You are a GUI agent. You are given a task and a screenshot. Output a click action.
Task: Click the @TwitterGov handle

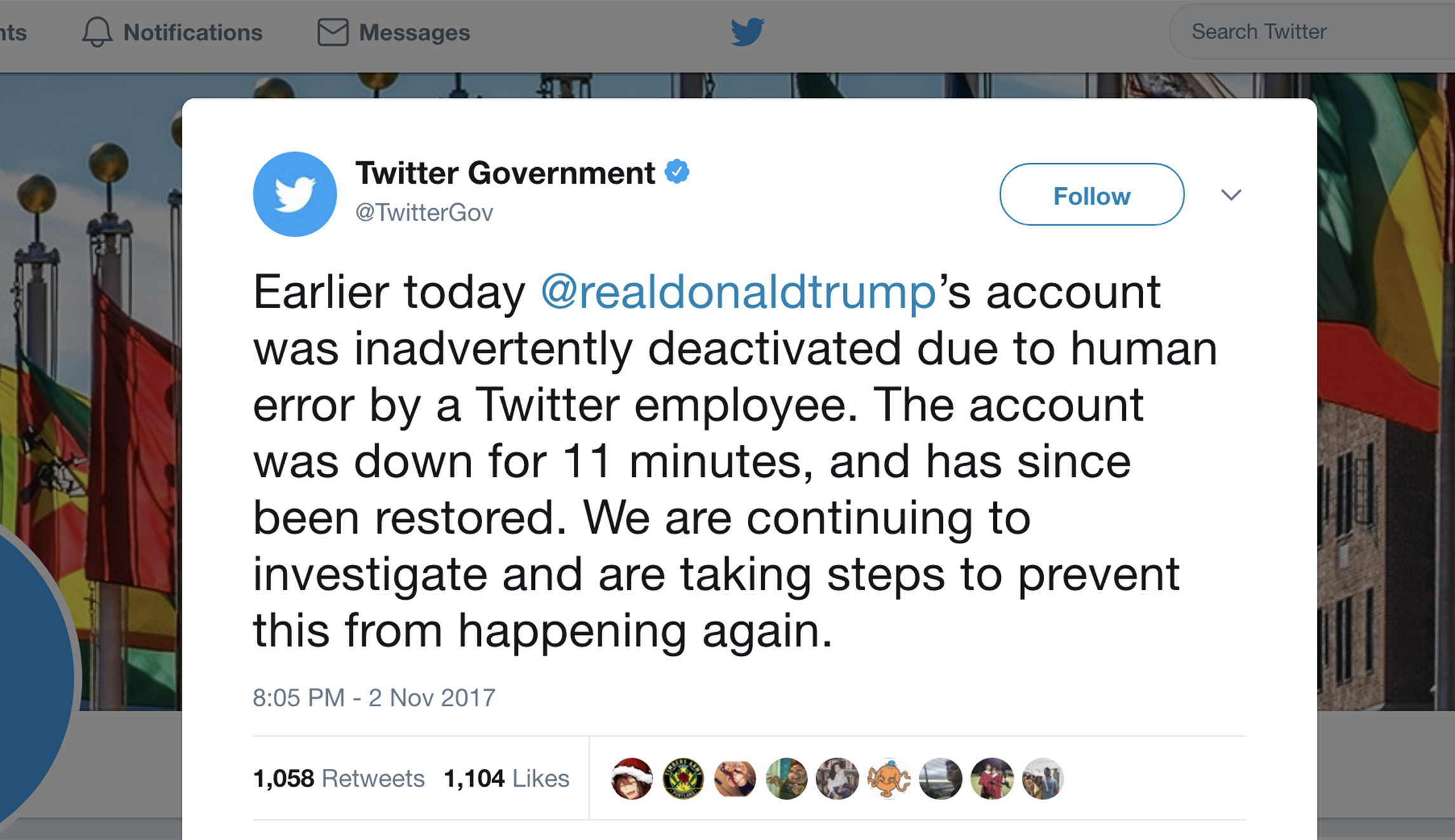(424, 213)
